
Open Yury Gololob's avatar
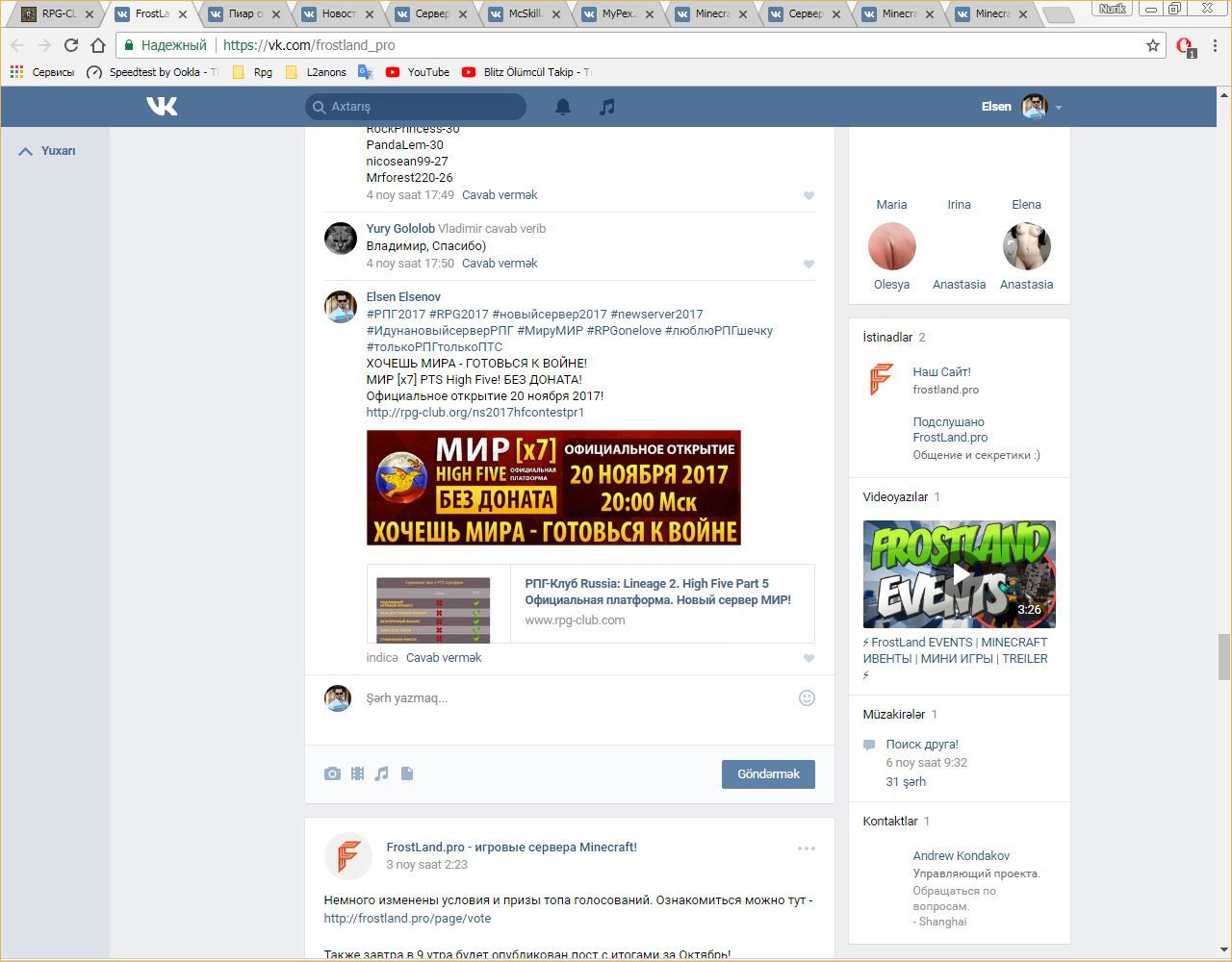(x=340, y=239)
